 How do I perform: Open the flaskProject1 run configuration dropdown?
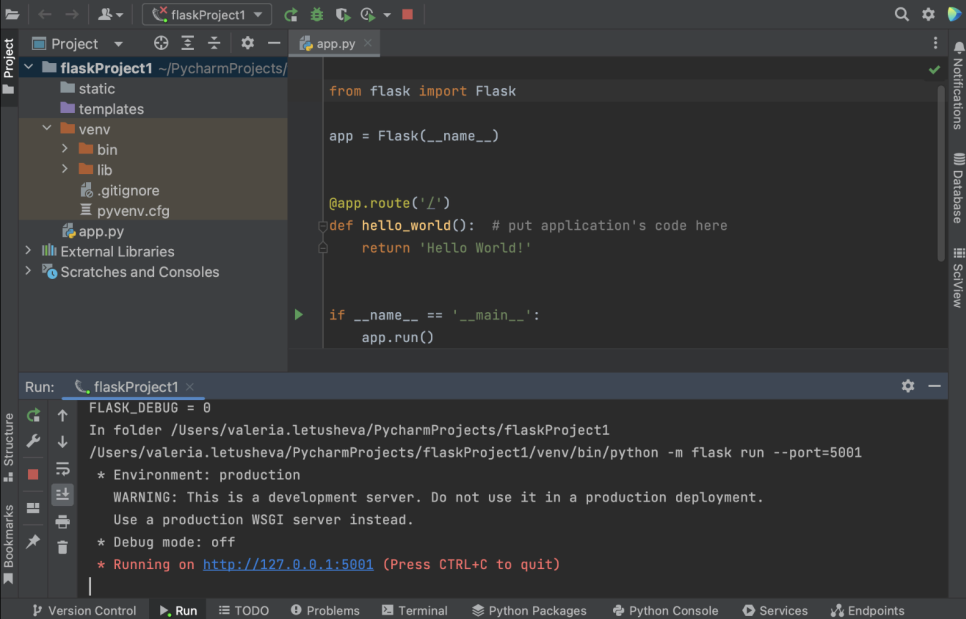(x=206, y=14)
